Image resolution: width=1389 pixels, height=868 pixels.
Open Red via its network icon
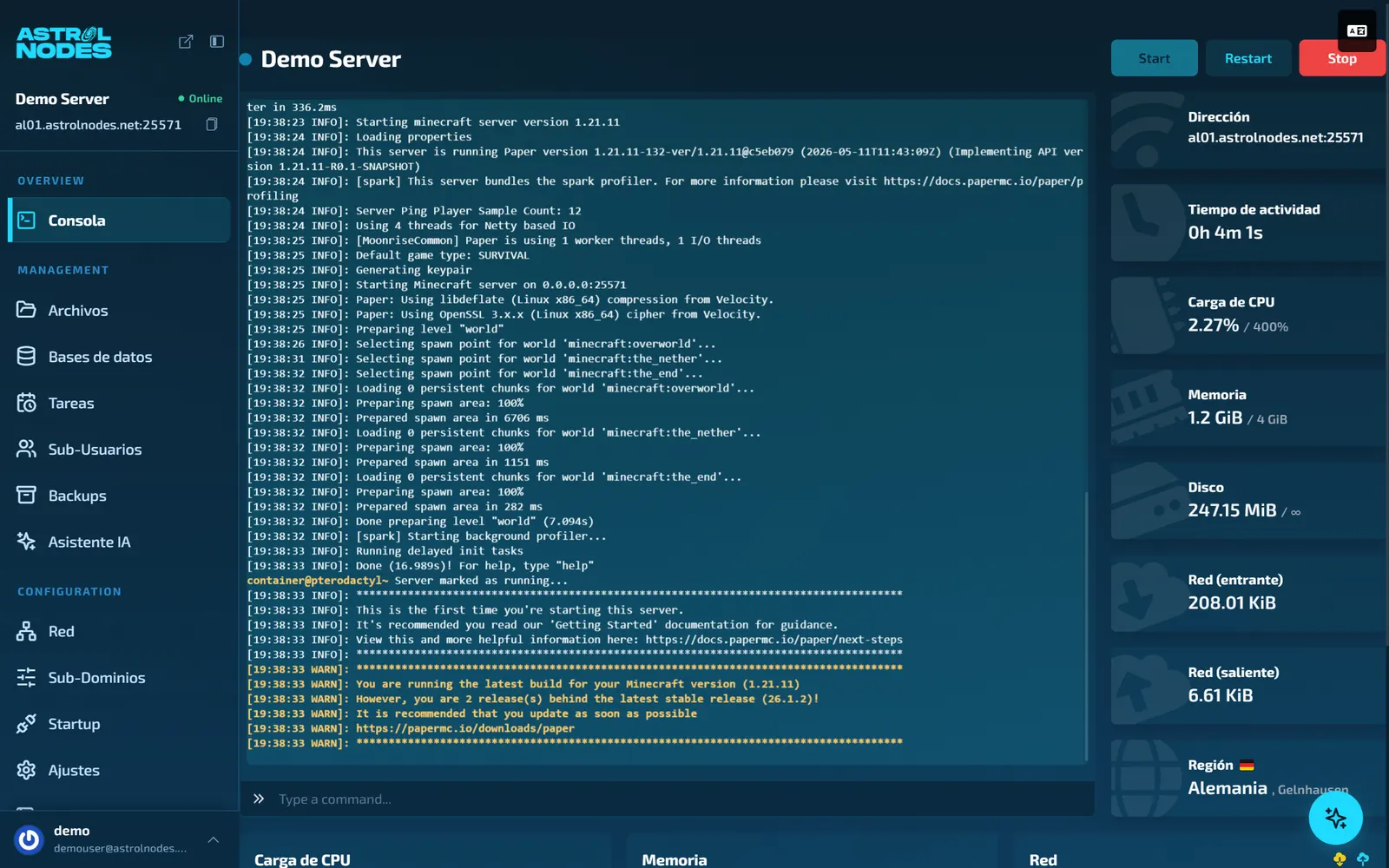coord(26,631)
